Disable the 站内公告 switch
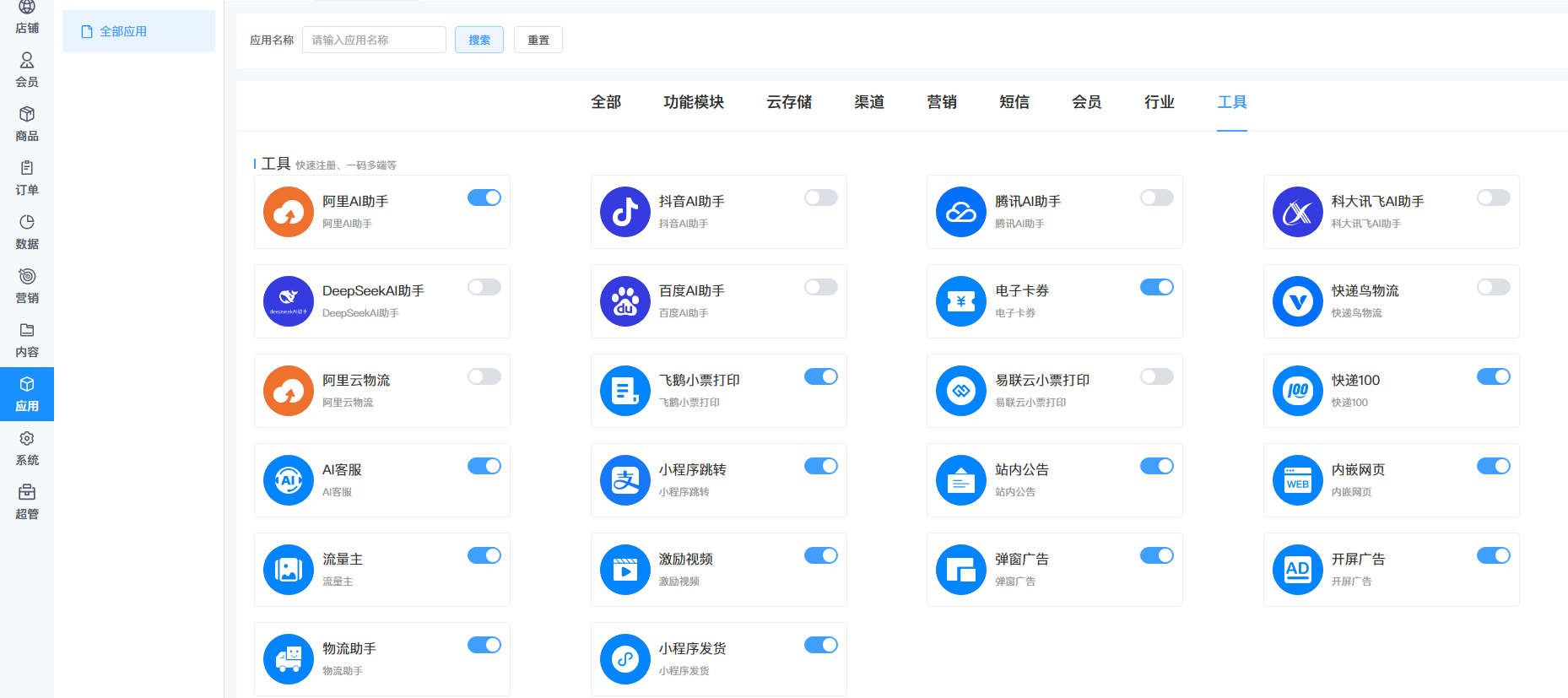 click(x=1157, y=466)
